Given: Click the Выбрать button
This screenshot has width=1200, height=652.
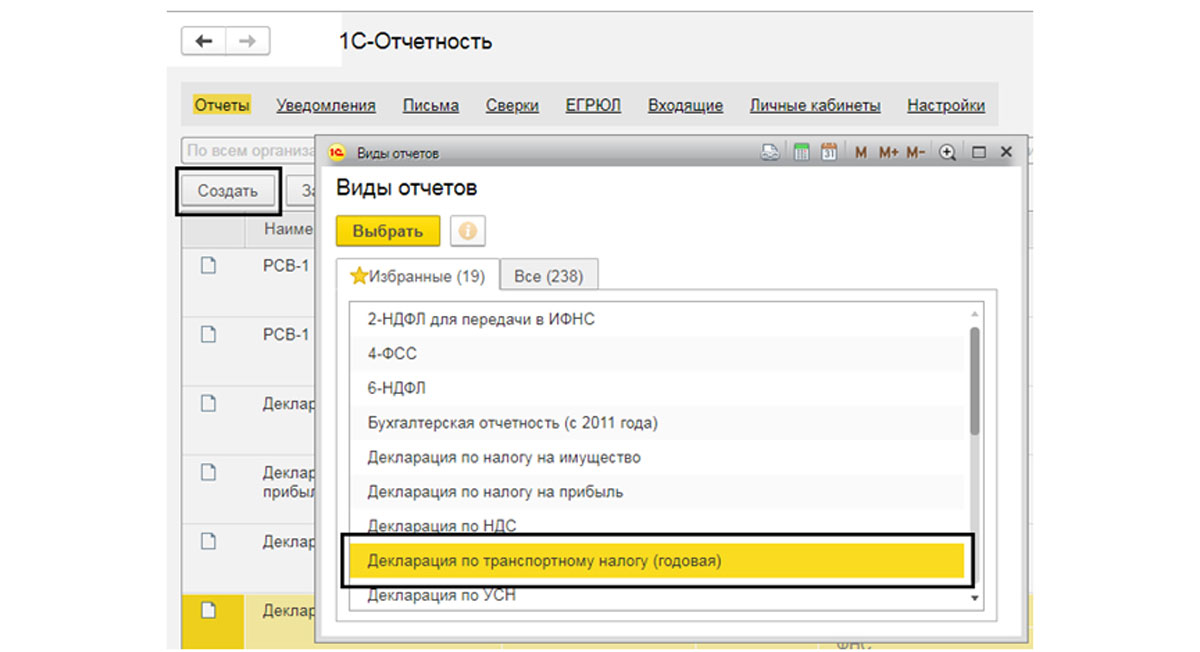Looking at the screenshot, I should pyautogui.click(x=388, y=230).
